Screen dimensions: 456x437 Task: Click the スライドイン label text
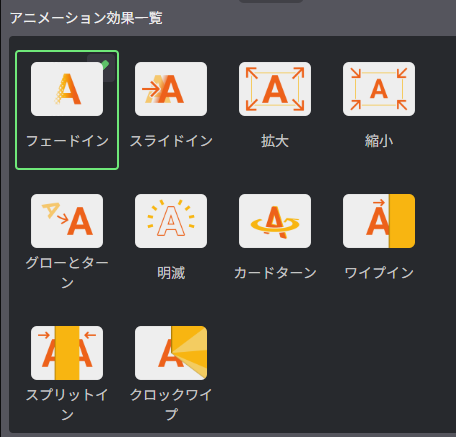tap(171, 141)
